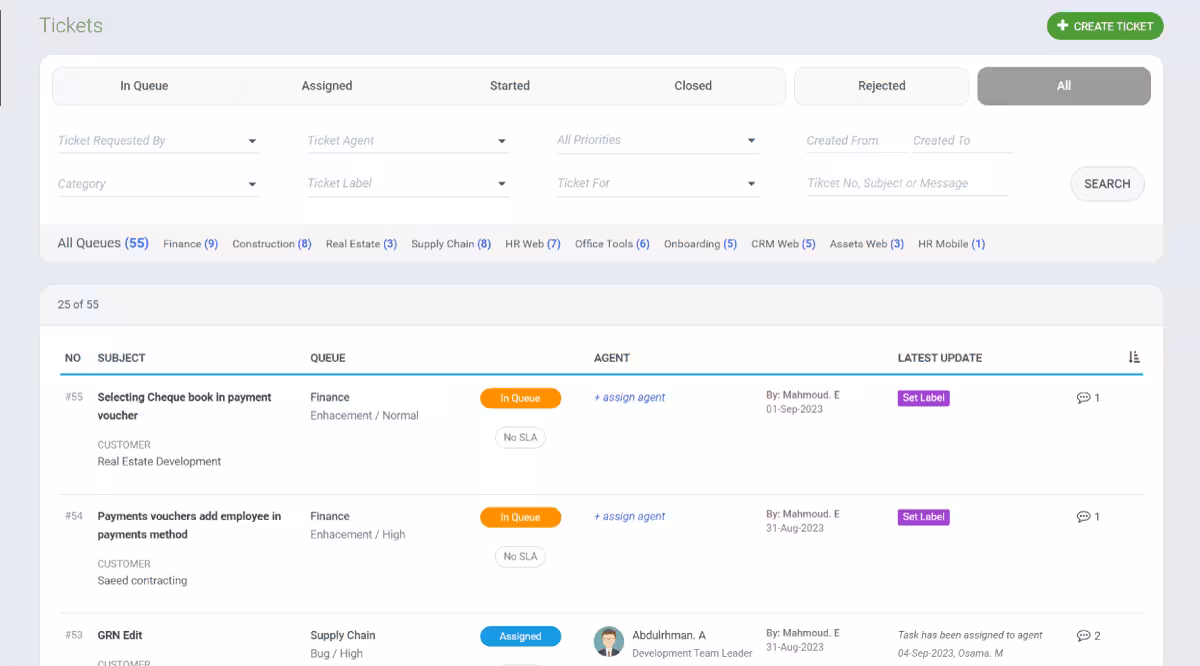Click In Queue status badge of ticket #55

coord(520,398)
